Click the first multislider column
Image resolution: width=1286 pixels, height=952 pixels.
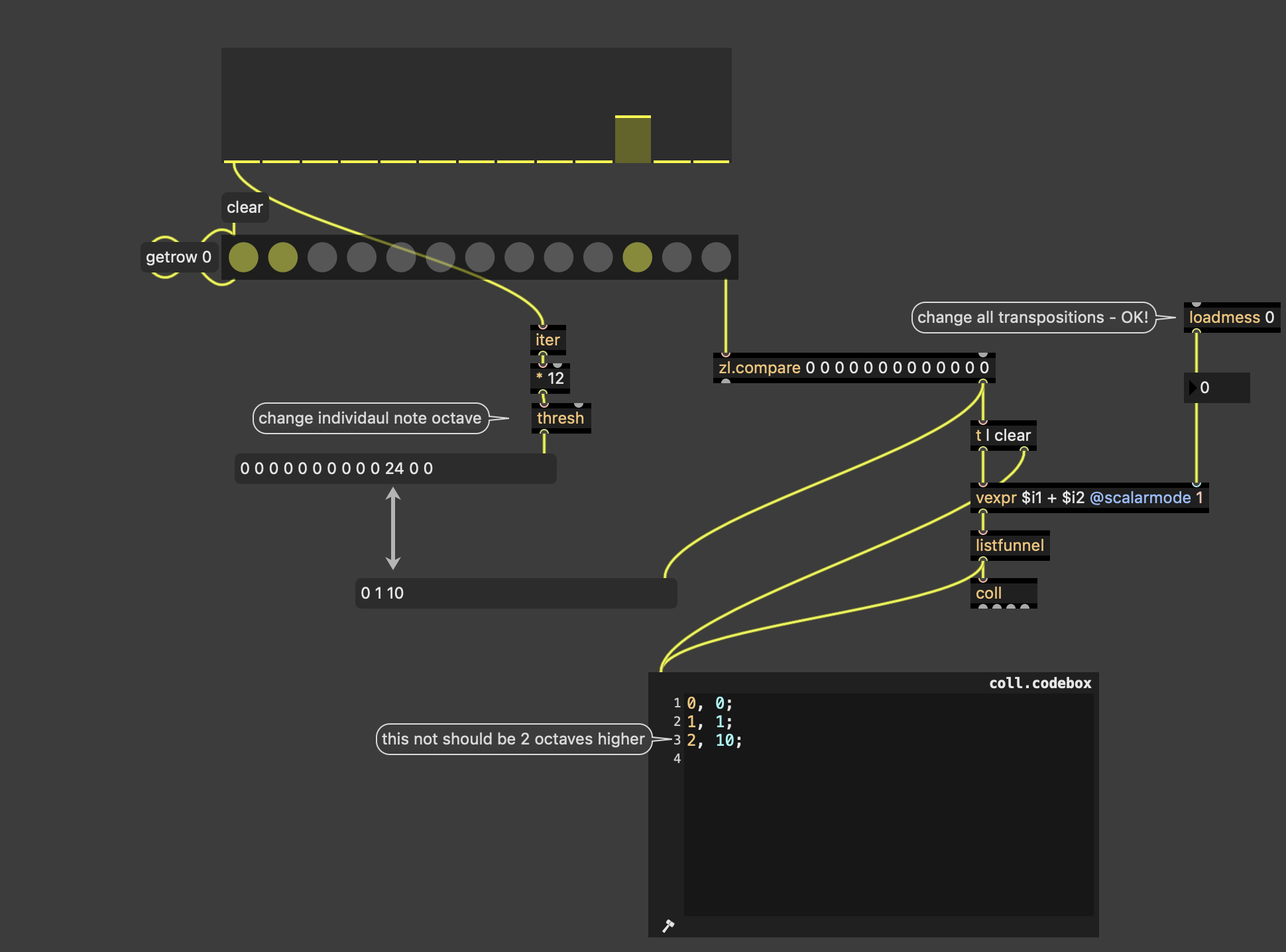coord(242,106)
